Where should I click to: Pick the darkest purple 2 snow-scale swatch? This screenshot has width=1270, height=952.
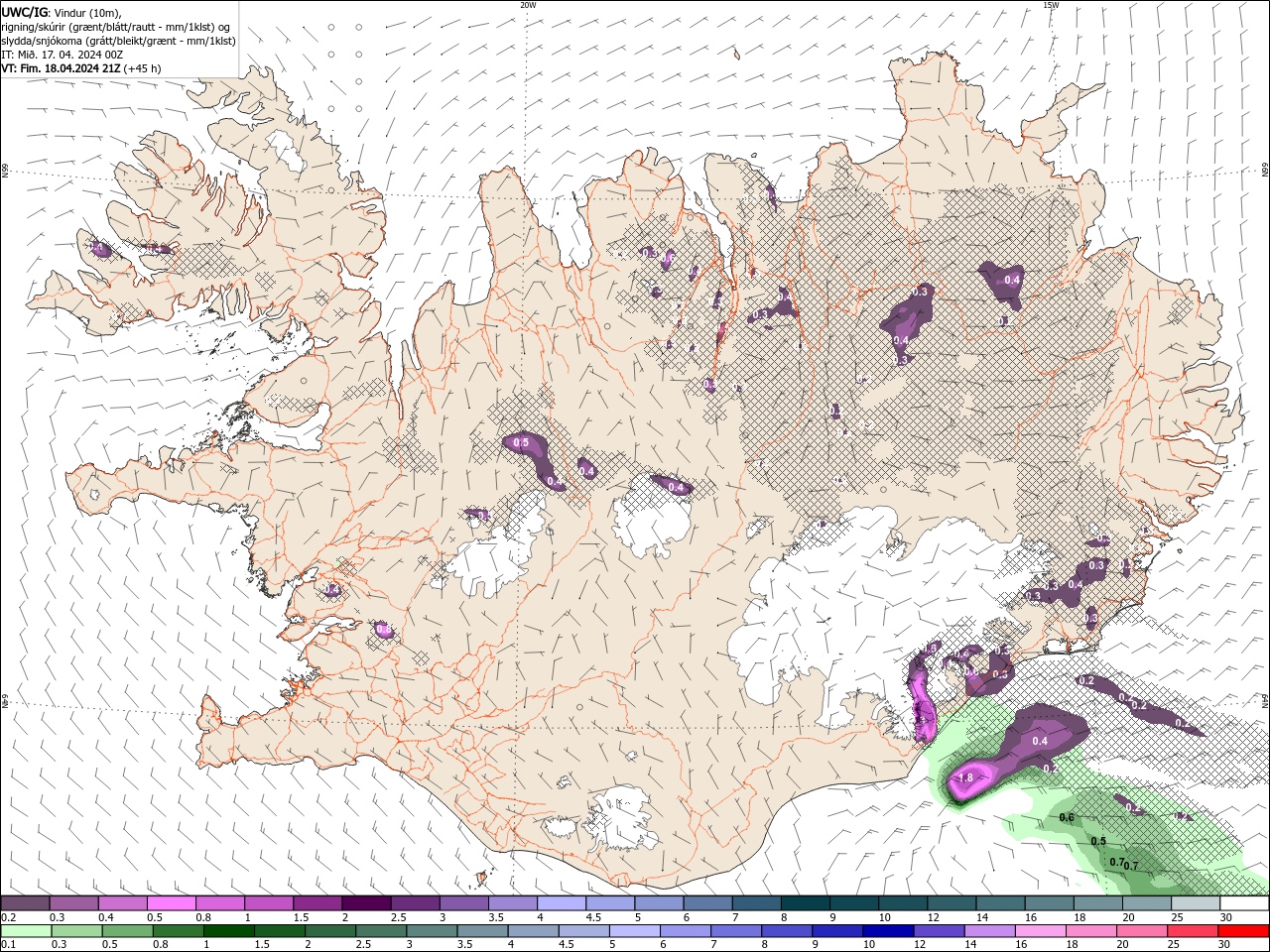(366, 903)
